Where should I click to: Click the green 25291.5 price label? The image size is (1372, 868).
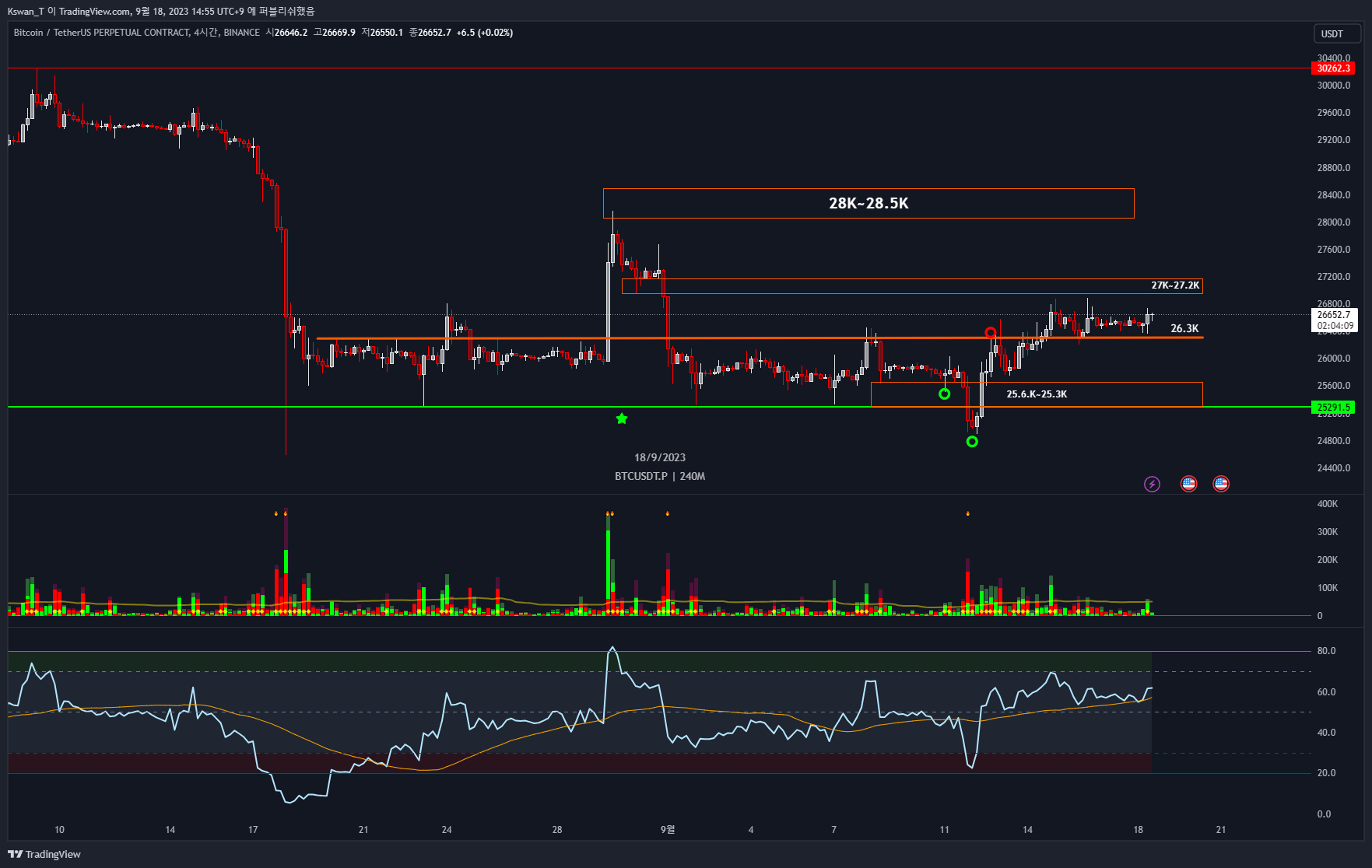[x=1333, y=407]
